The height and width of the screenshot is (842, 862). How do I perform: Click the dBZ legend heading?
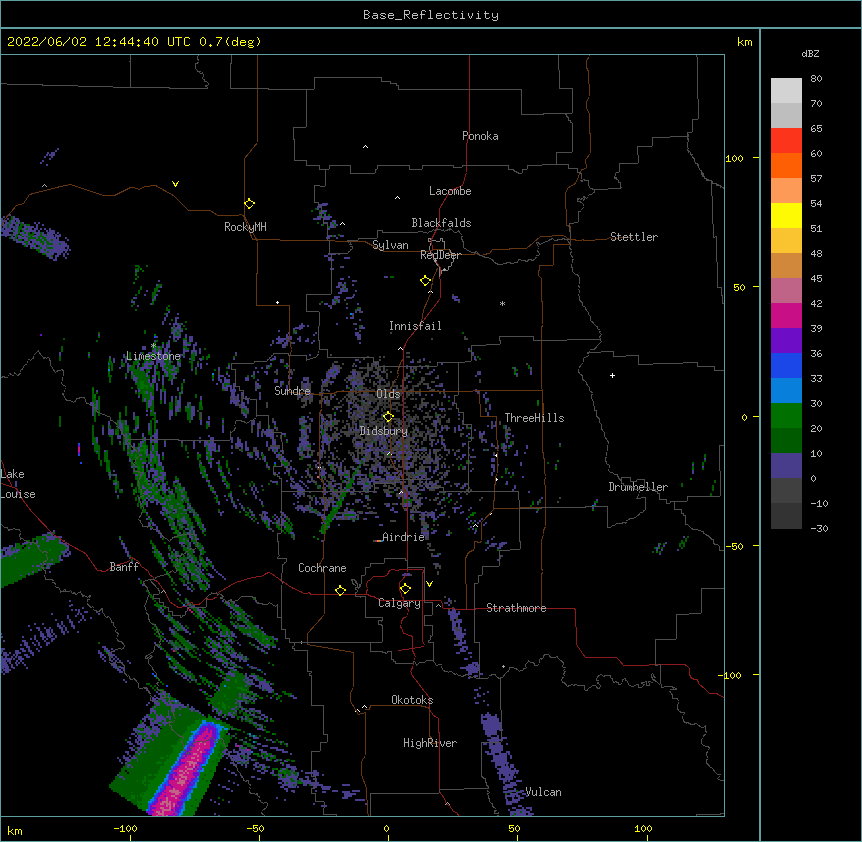tap(810, 53)
